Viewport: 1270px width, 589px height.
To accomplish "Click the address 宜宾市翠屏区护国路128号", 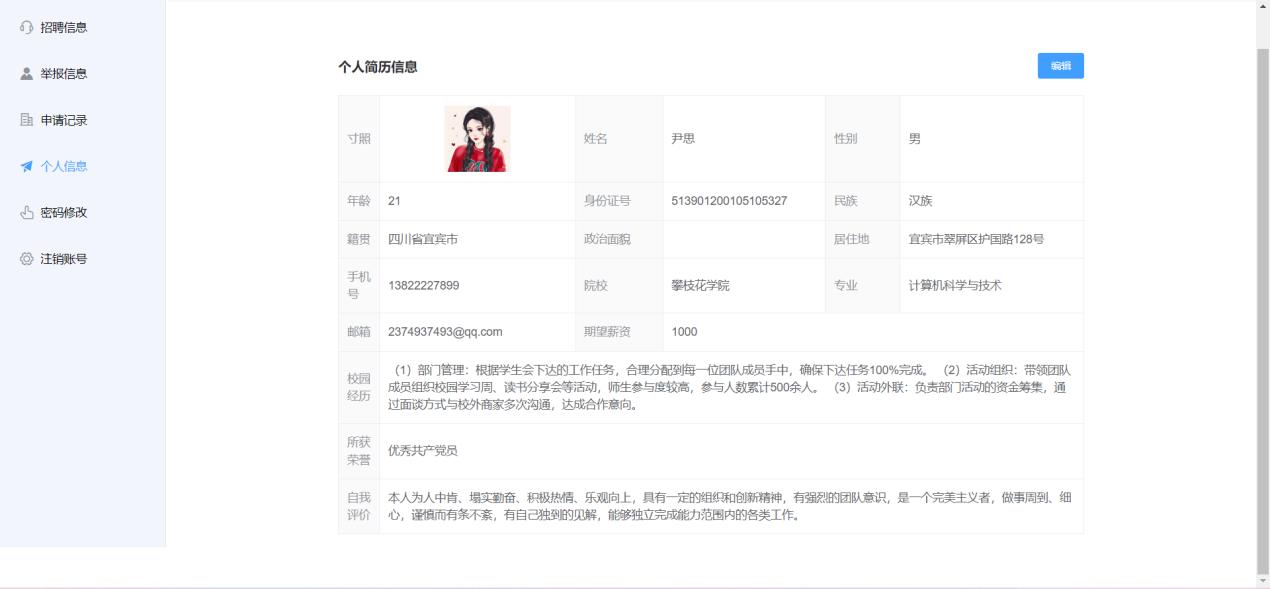I will point(976,239).
